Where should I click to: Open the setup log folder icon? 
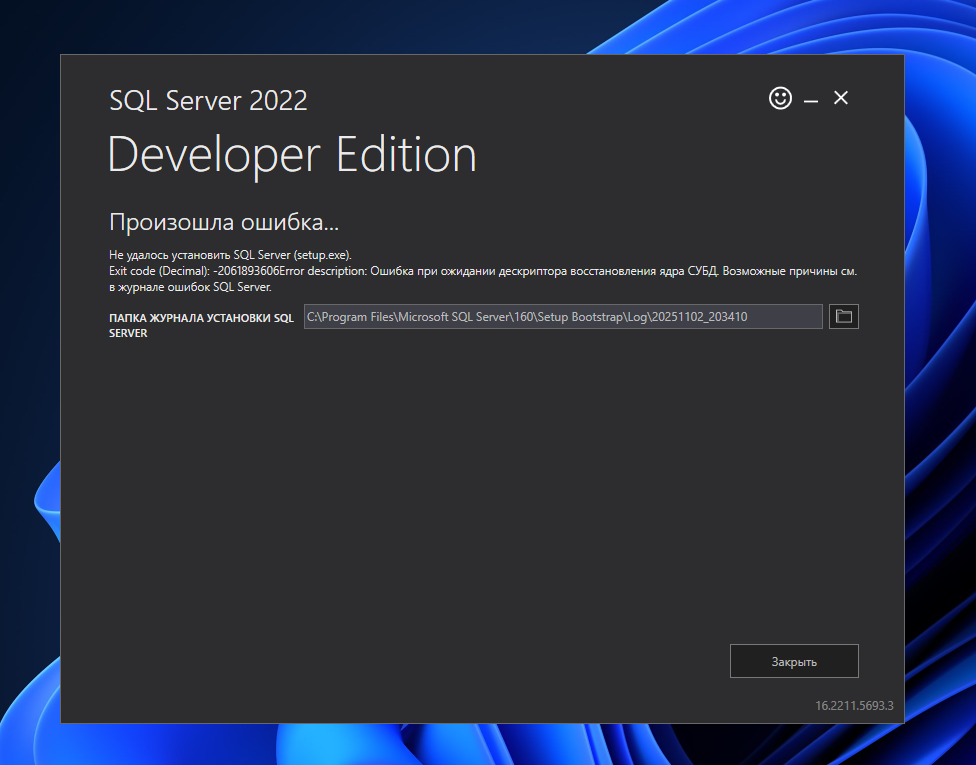tap(843, 317)
